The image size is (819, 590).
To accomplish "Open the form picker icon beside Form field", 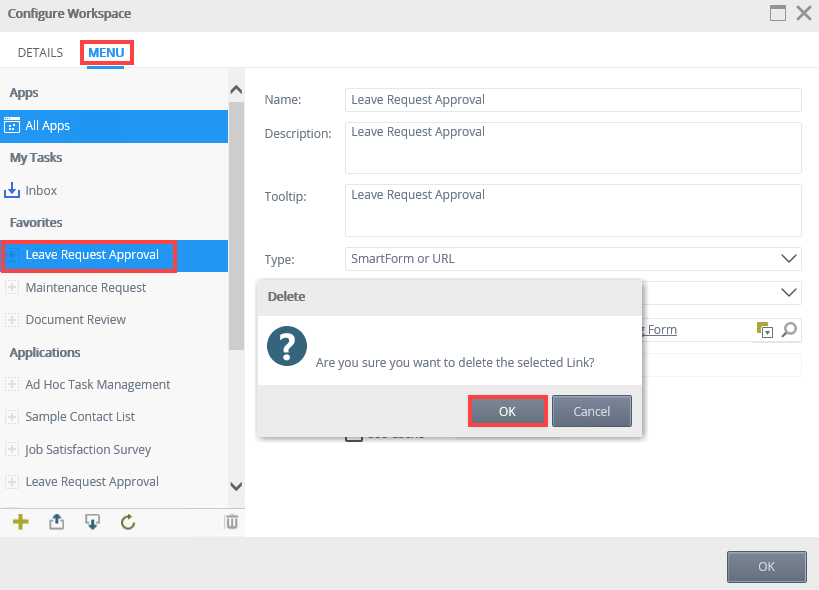I will (x=765, y=330).
